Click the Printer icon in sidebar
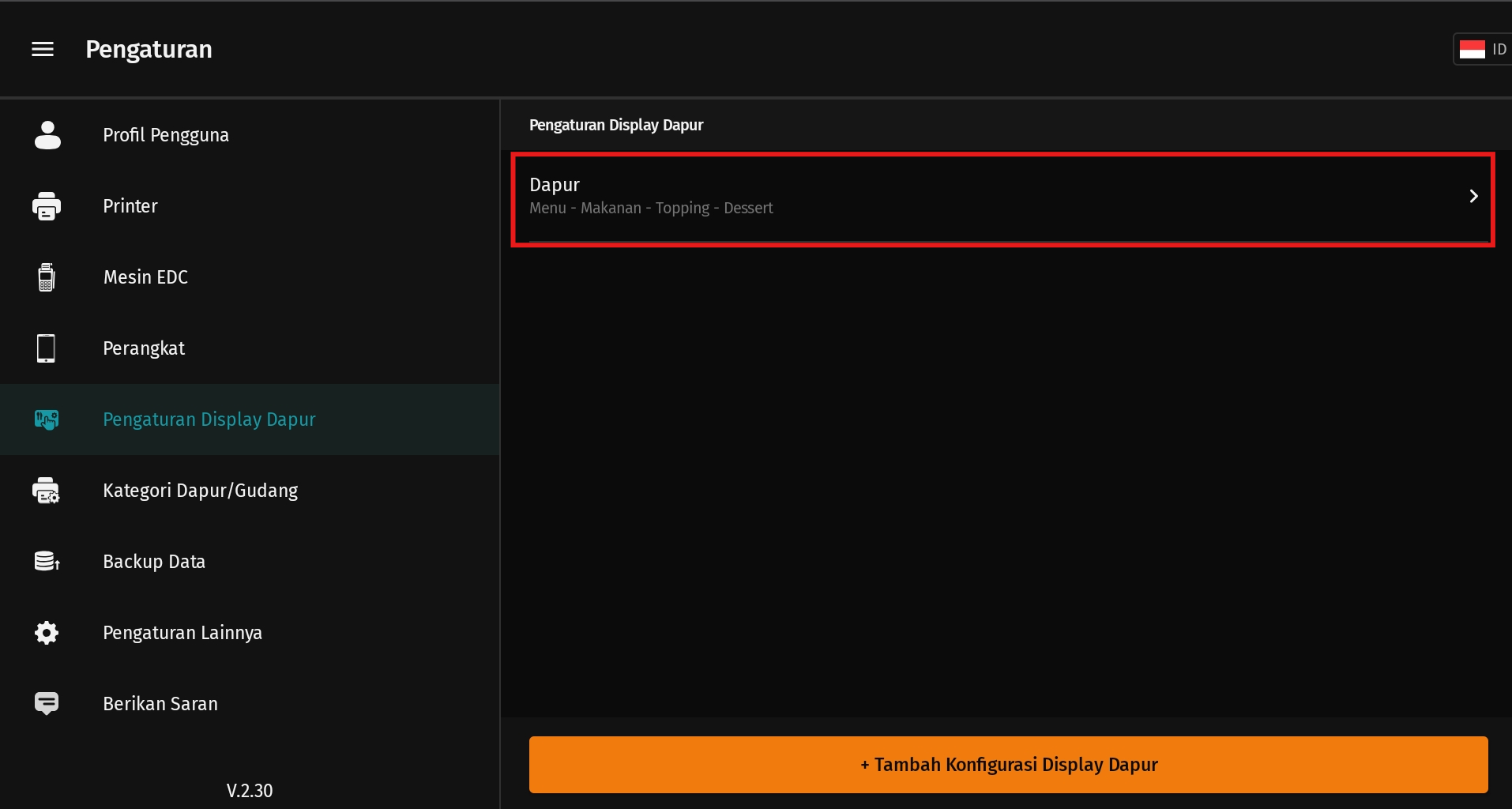The height and width of the screenshot is (809, 1512). pyautogui.click(x=47, y=206)
